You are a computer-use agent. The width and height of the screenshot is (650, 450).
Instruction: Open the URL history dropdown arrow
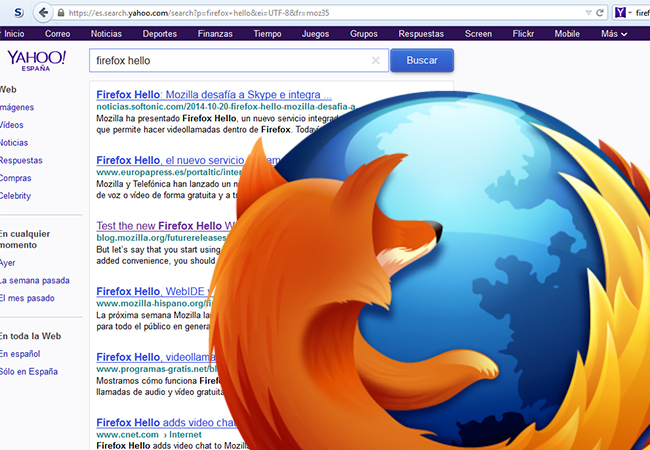coord(588,13)
